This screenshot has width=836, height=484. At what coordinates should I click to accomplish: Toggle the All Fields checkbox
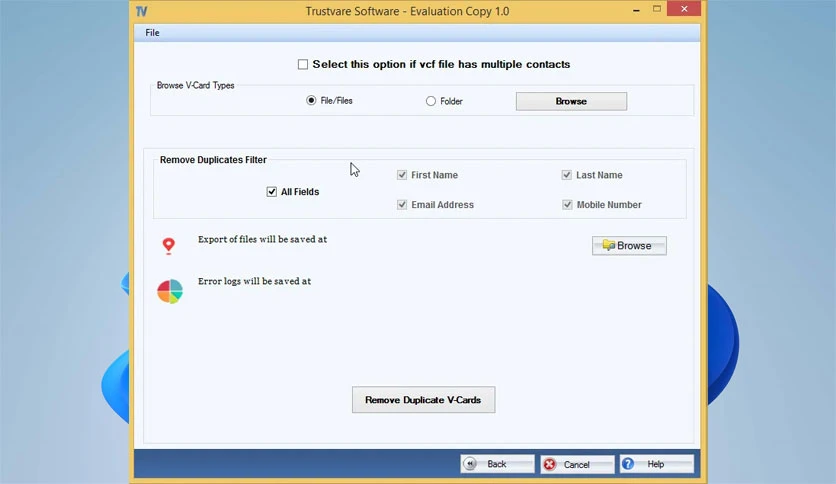(x=271, y=191)
